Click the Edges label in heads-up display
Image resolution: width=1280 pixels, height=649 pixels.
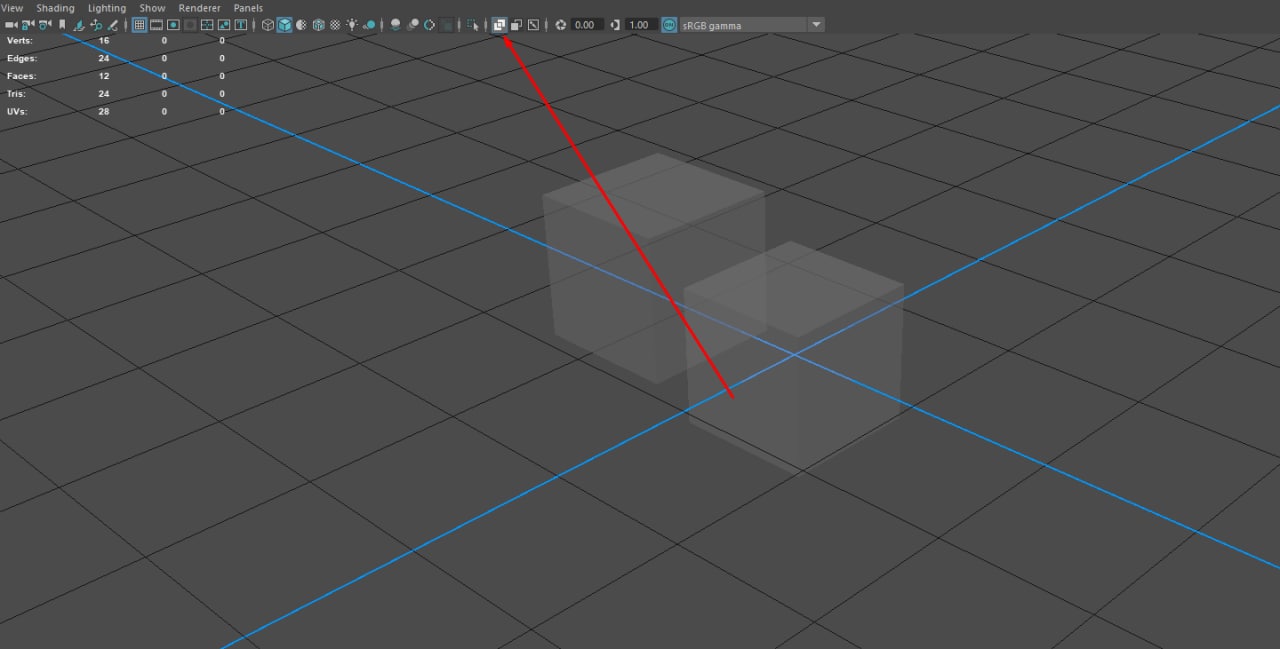tap(22, 58)
